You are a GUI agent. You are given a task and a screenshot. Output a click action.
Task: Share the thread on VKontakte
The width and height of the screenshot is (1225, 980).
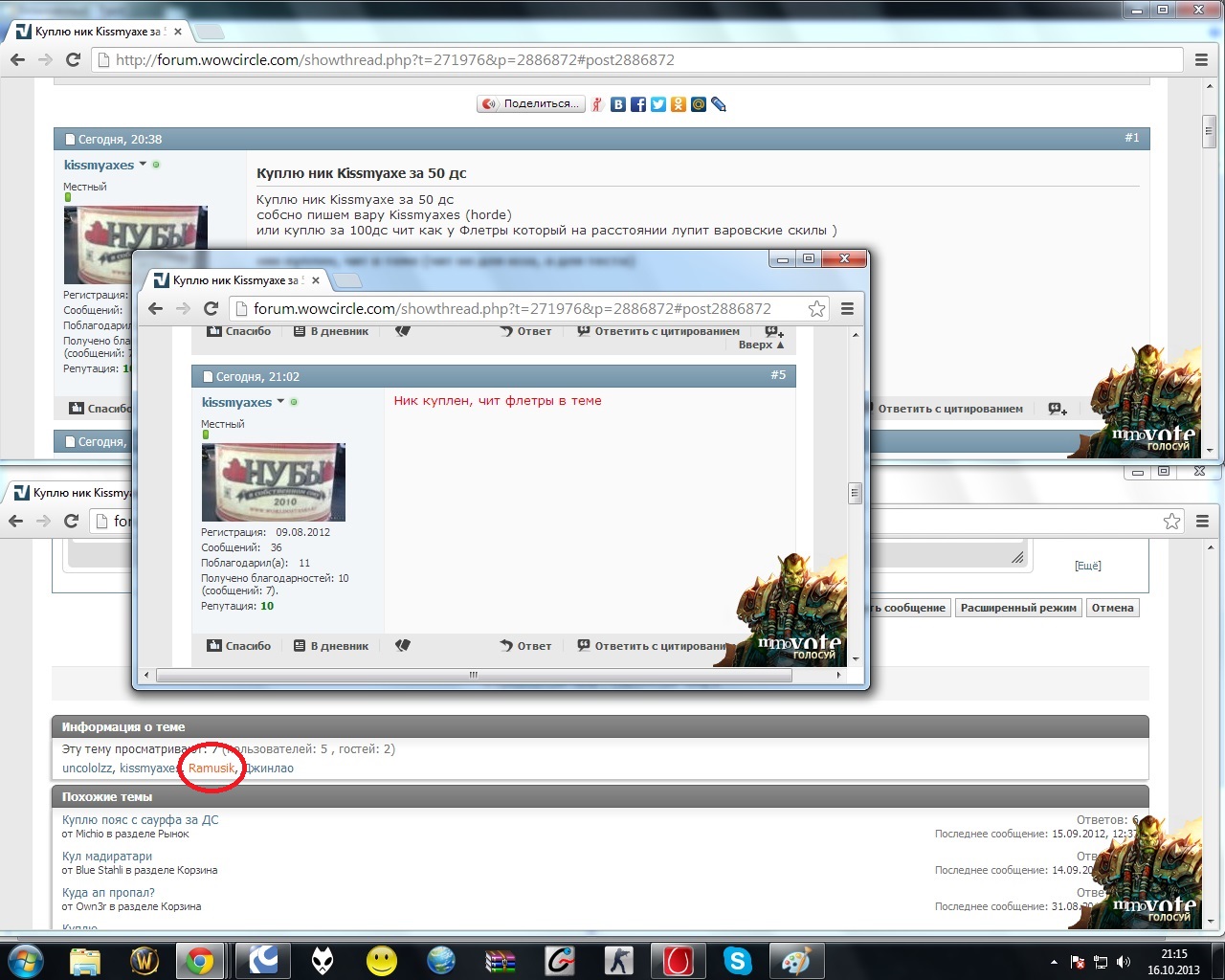pos(618,104)
